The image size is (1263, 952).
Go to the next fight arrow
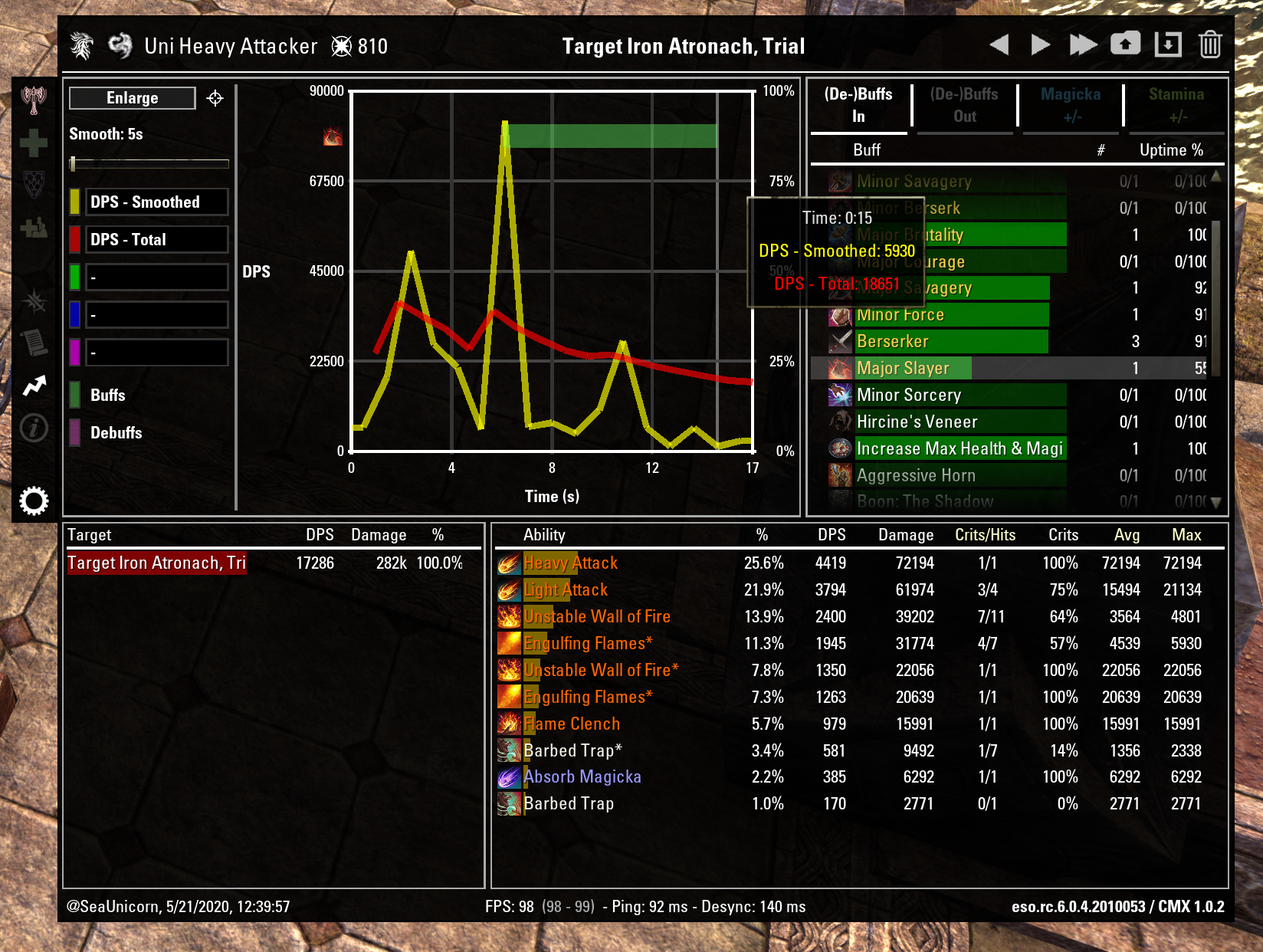click(1040, 44)
